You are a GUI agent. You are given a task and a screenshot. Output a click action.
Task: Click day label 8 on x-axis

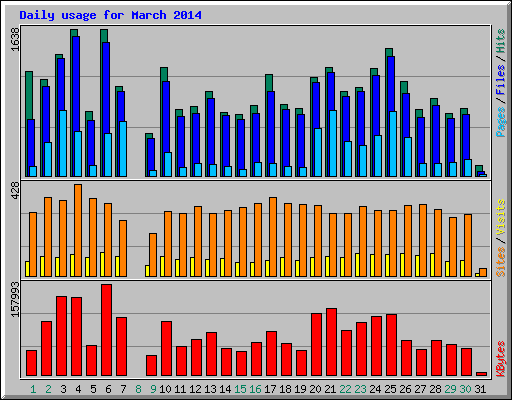pos(138,389)
